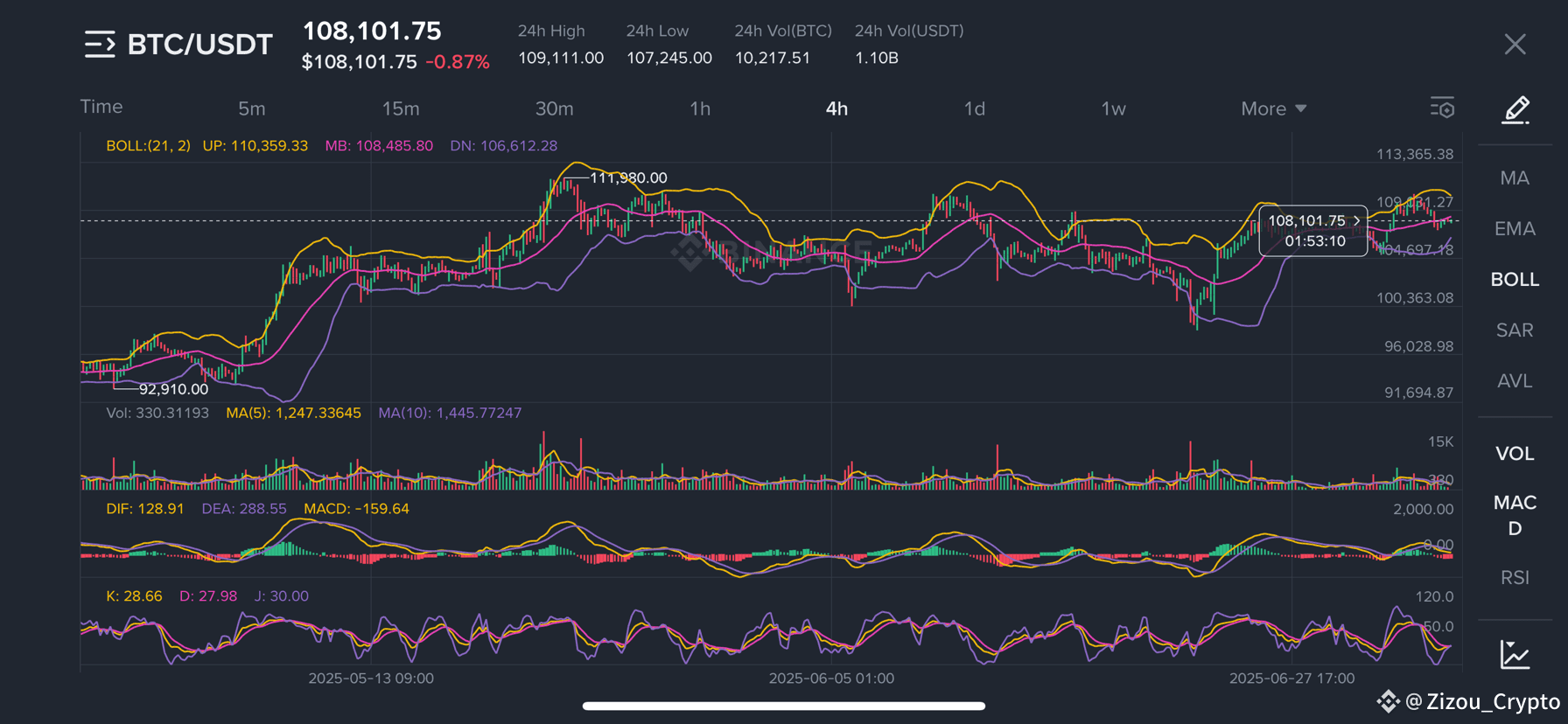Viewport: 1568px width, 724px height.
Task: Open the chart settings icon
Action: click(x=1442, y=108)
